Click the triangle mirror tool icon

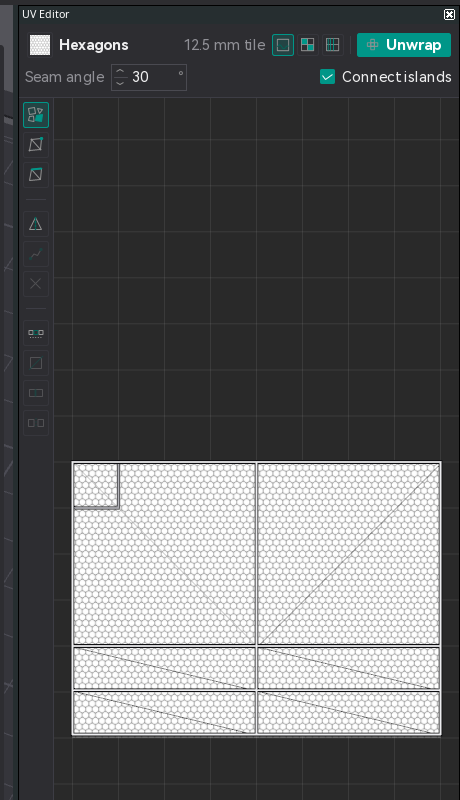36,224
